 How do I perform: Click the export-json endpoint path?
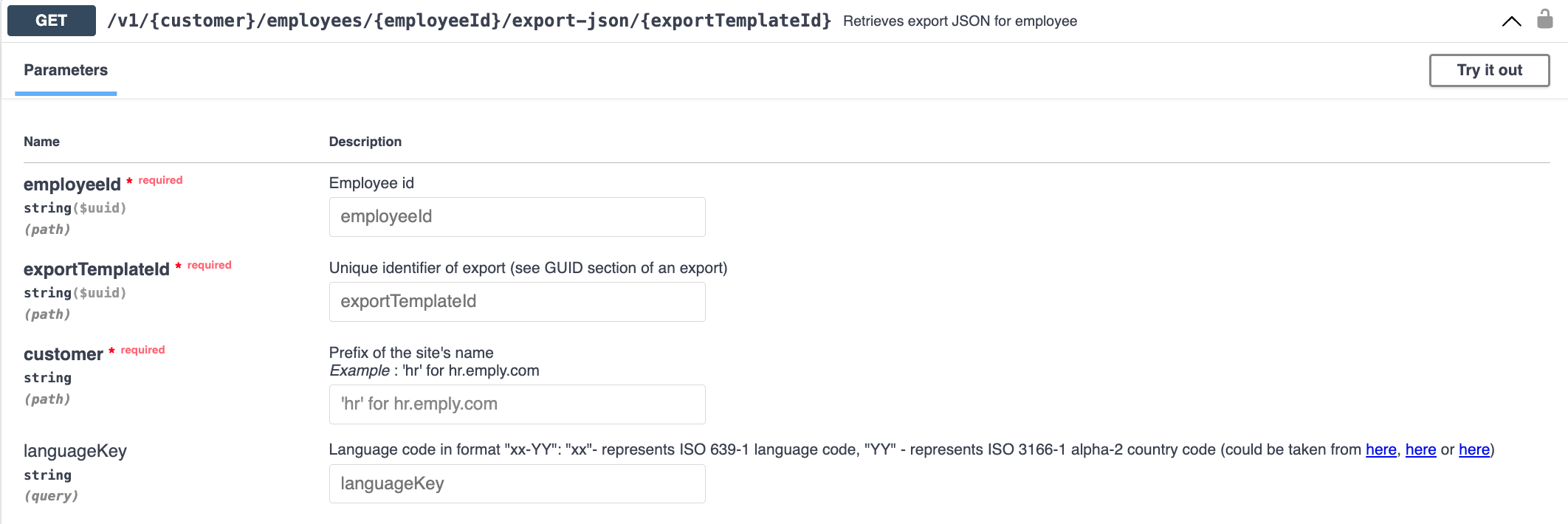click(x=469, y=21)
